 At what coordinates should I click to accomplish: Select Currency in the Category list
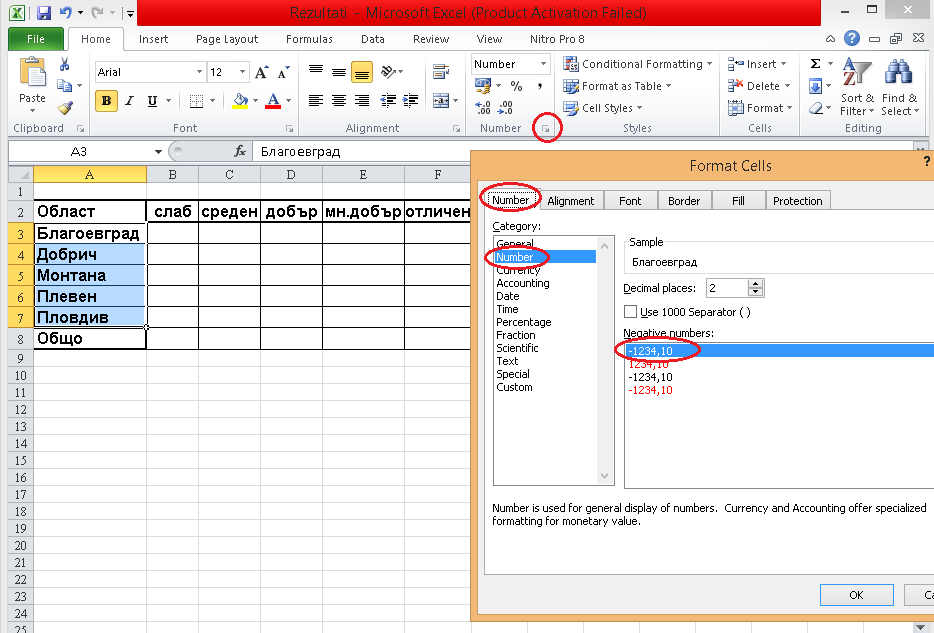[518, 270]
